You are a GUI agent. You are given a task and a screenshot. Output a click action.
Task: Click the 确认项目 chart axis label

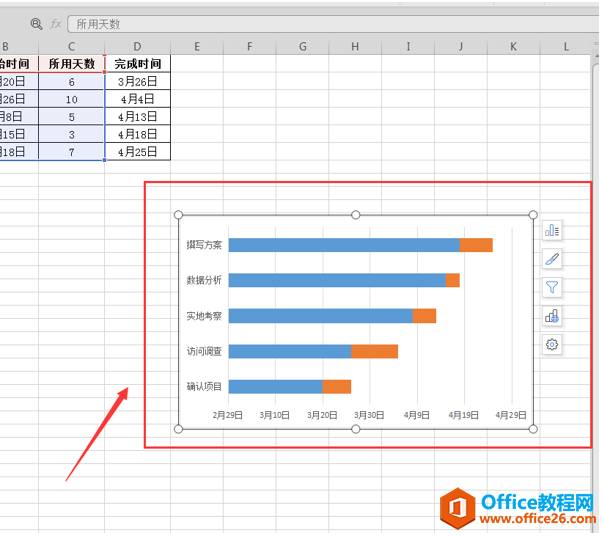pos(205,388)
